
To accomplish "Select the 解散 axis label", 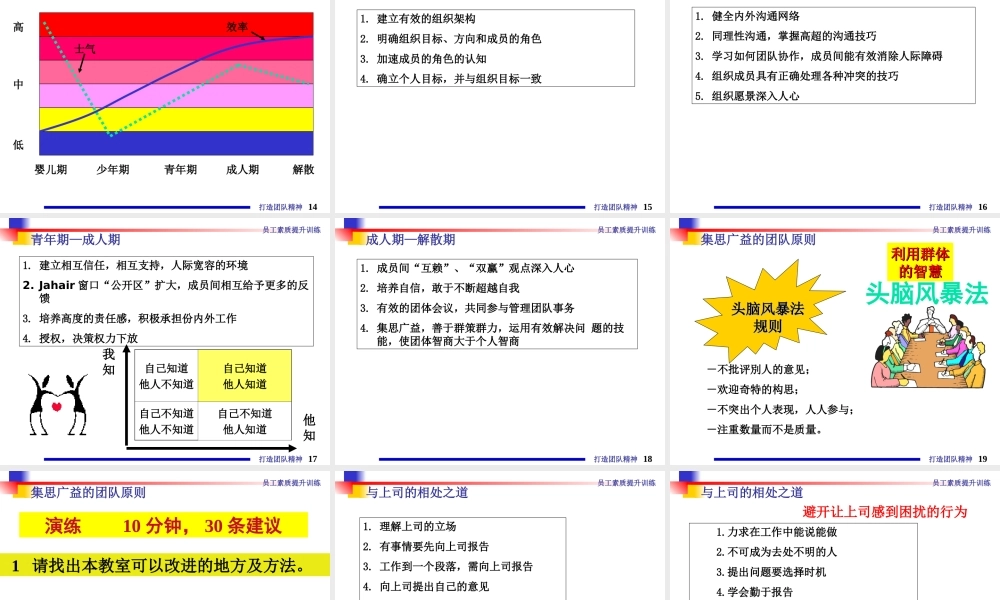I will 304,169.
